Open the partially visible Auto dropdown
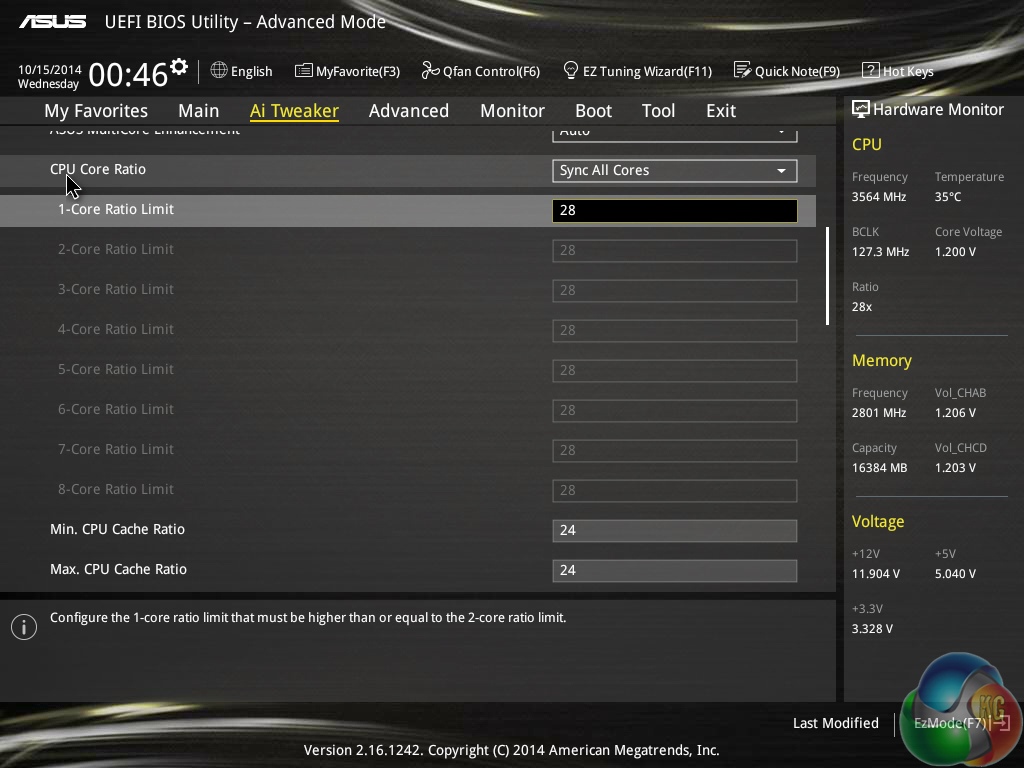This screenshot has height=768, width=1024. [675, 134]
